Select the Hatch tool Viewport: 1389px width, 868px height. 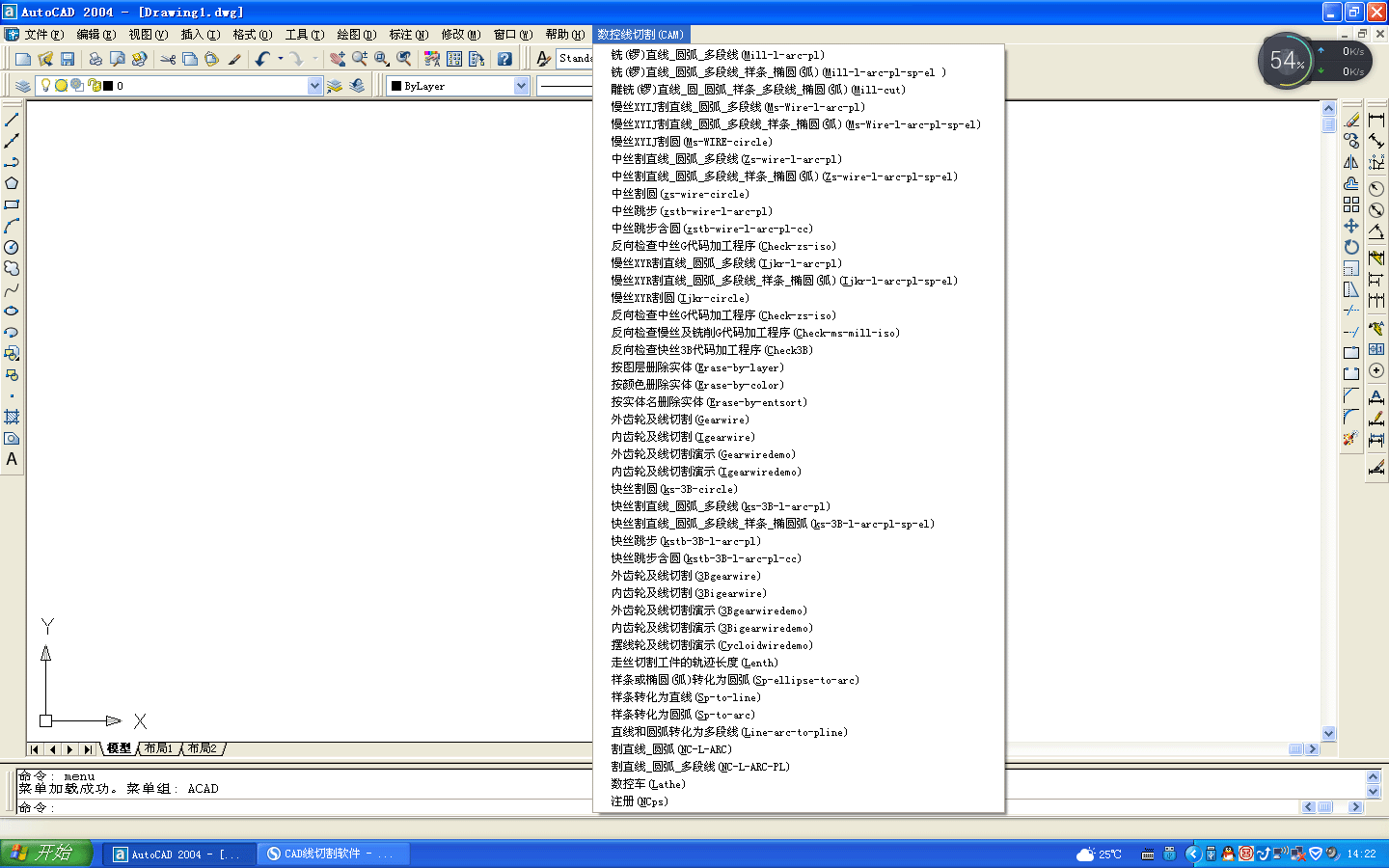click(x=12, y=417)
